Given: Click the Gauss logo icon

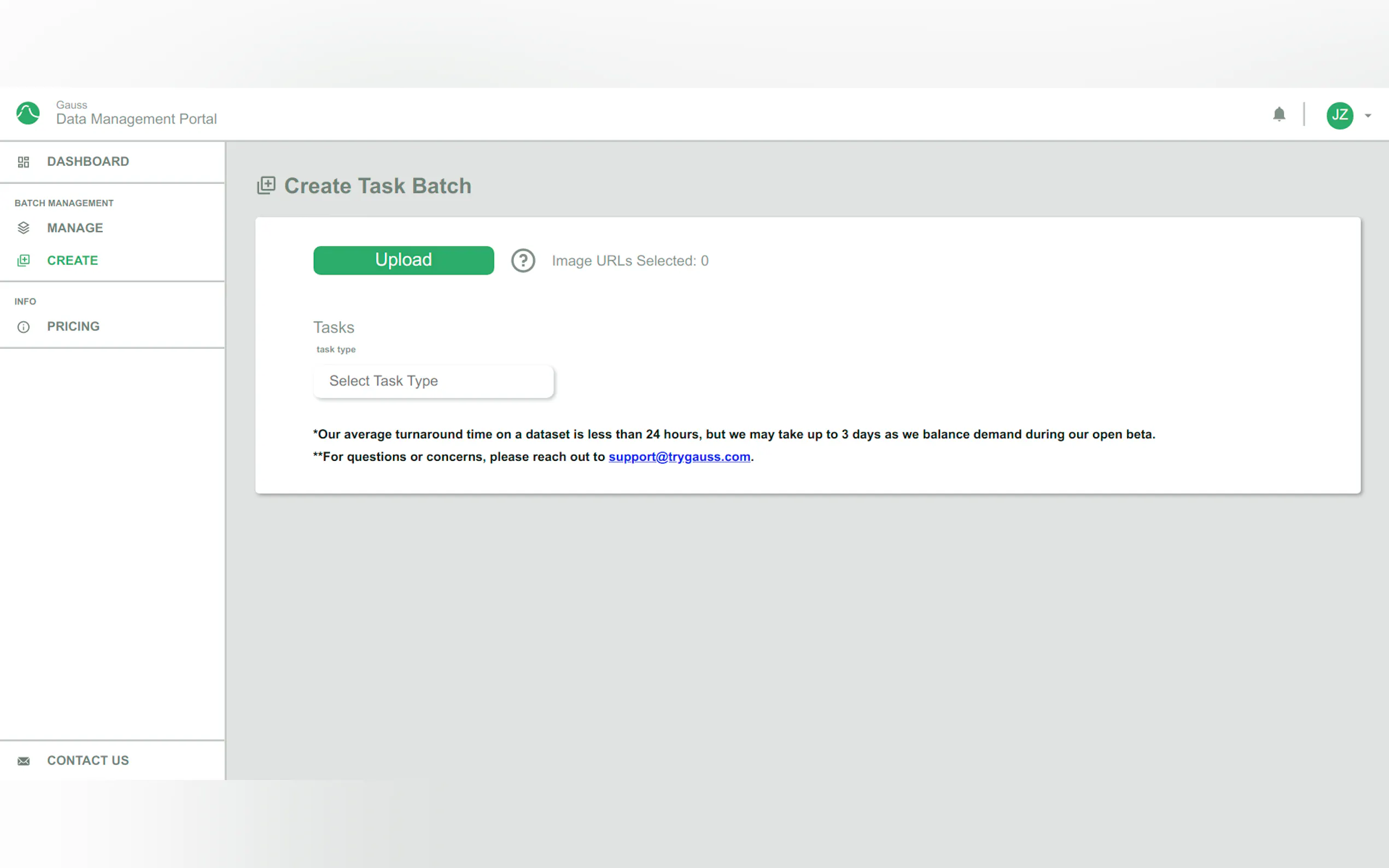Looking at the screenshot, I should click(27, 113).
